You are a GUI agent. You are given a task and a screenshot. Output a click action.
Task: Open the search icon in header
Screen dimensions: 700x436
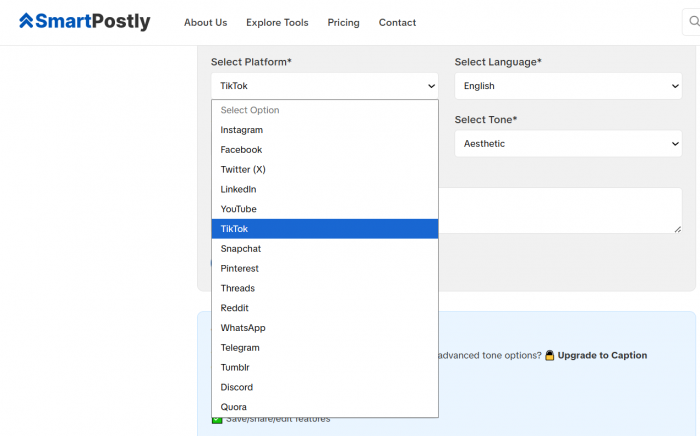click(694, 21)
